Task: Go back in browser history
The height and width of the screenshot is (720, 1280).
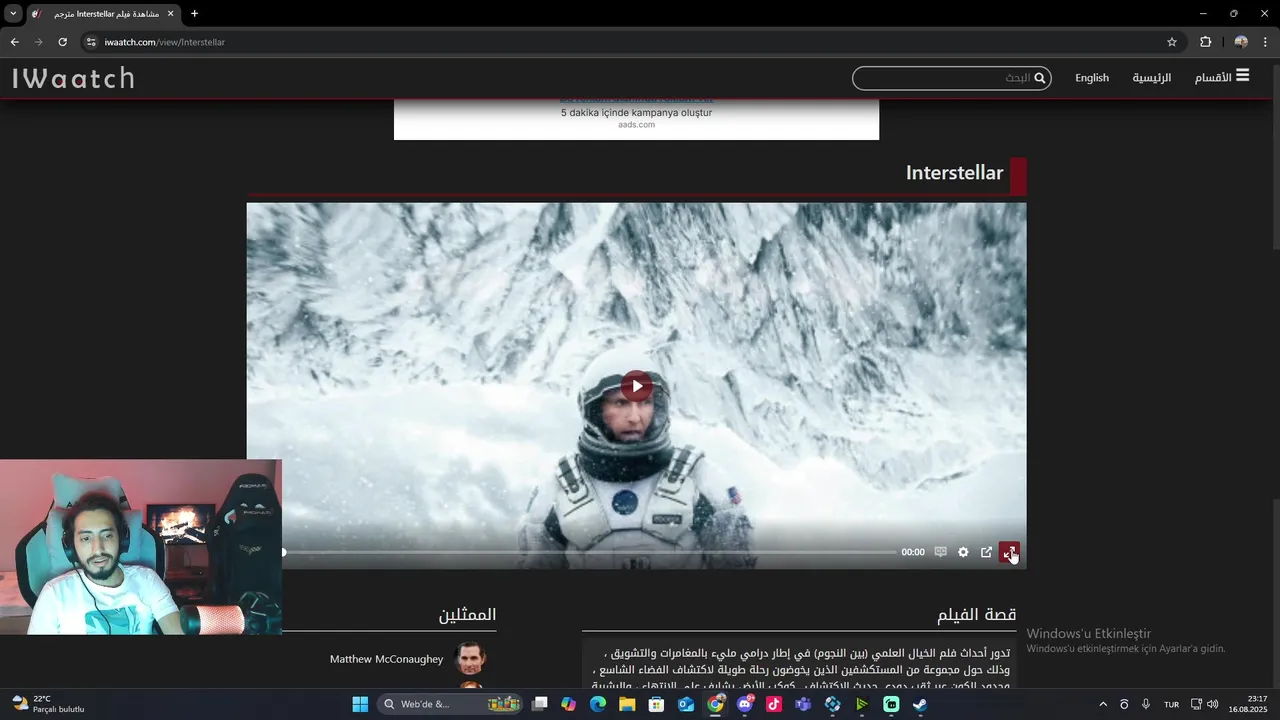Action: [14, 42]
